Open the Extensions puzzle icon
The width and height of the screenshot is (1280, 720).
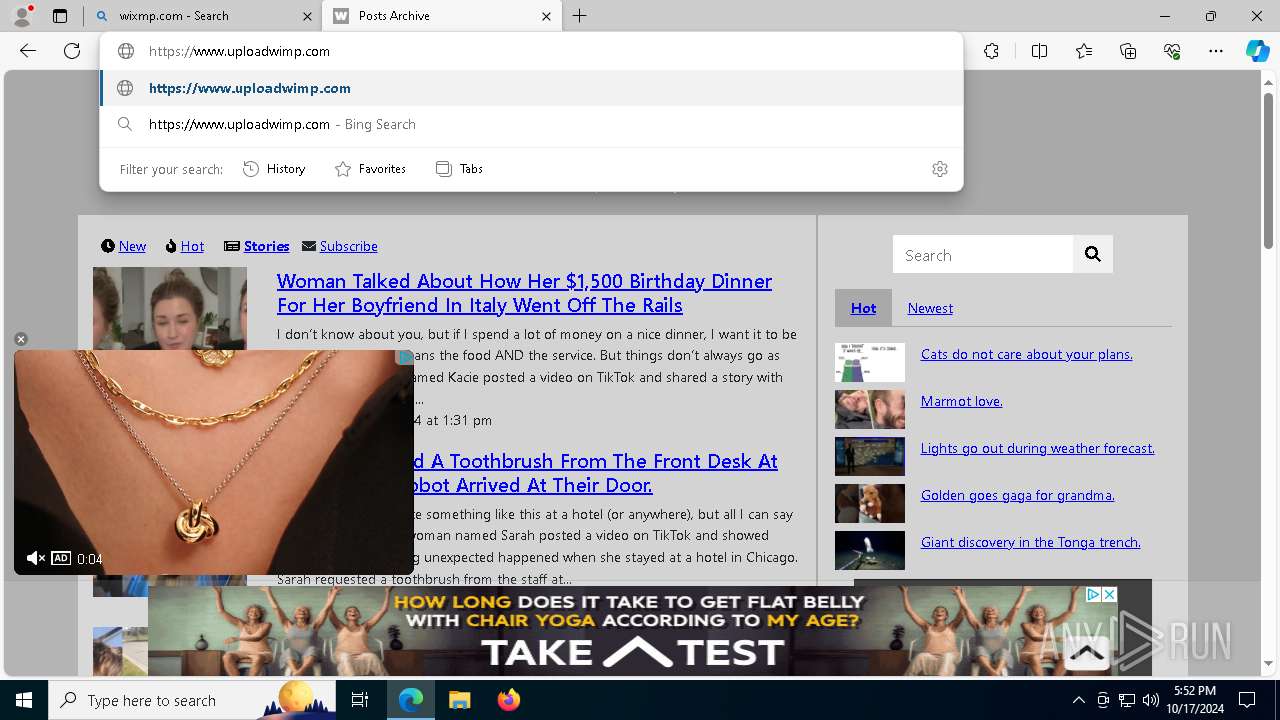tap(991, 51)
